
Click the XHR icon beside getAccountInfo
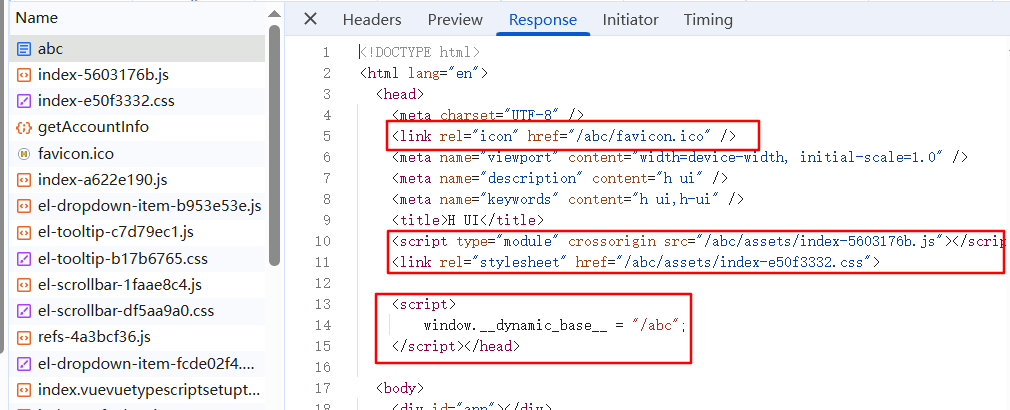pos(24,127)
